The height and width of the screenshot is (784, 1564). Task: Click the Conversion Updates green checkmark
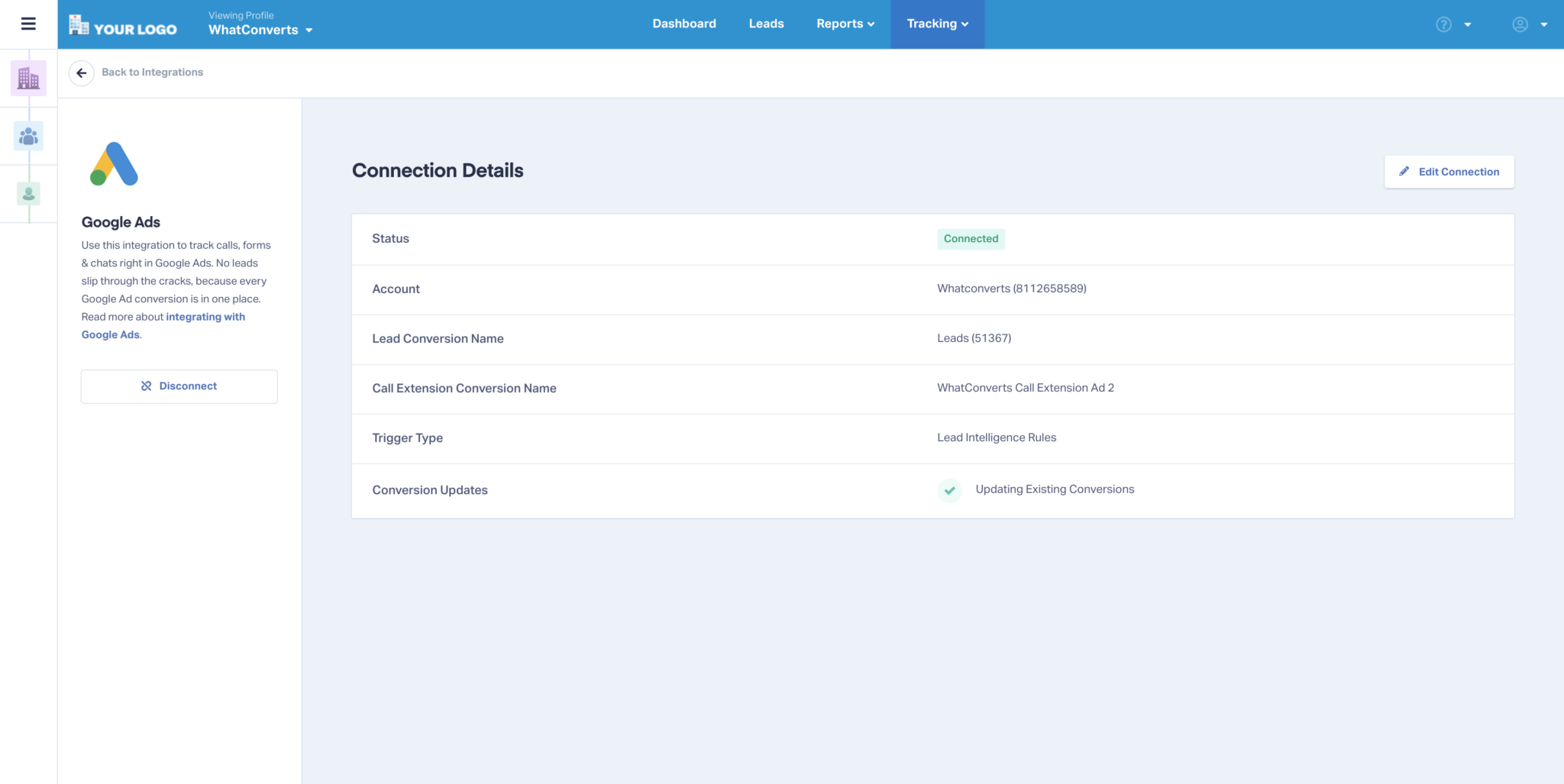pos(949,490)
